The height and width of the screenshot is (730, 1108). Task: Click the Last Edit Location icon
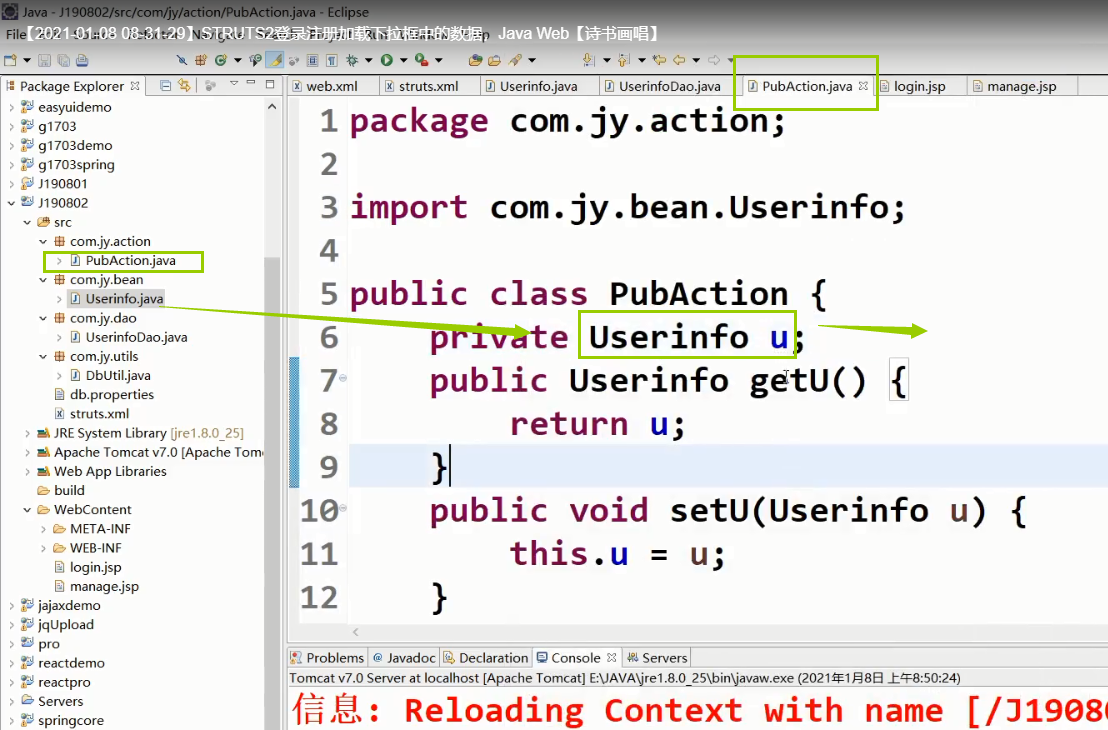[659, 60]
